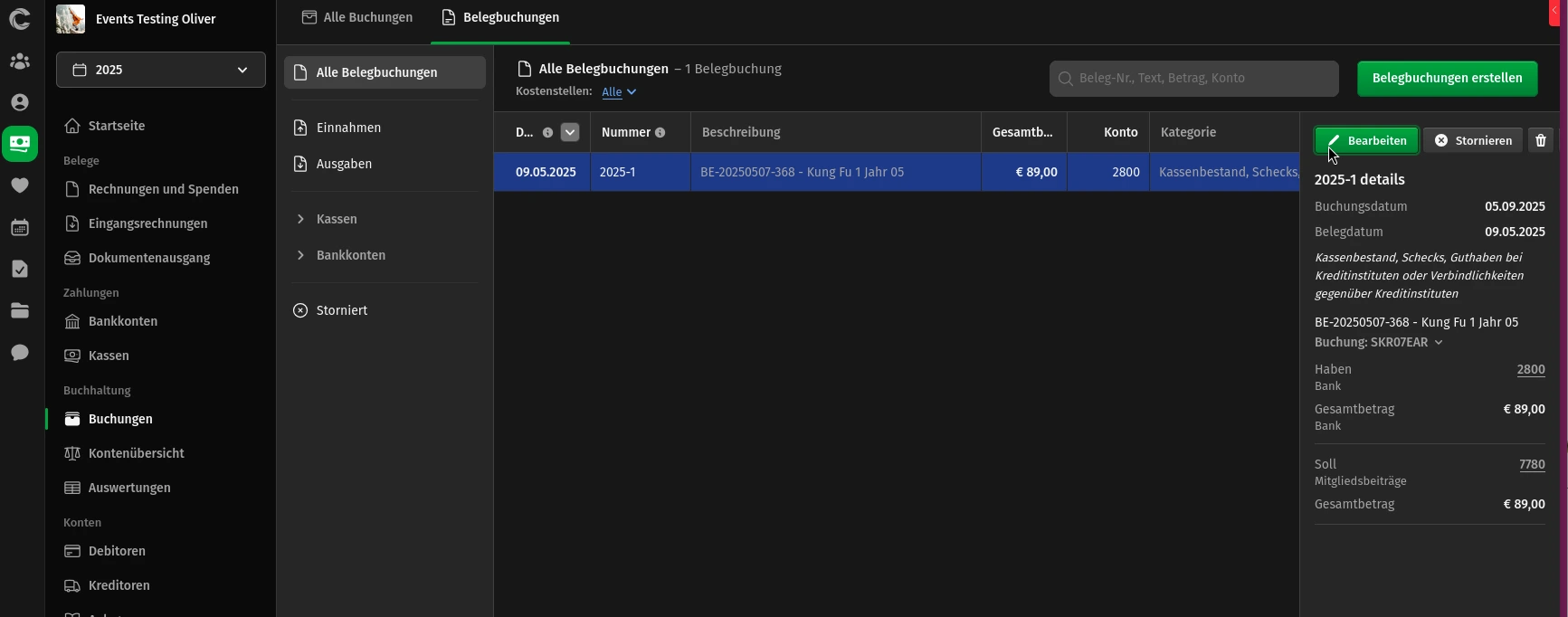1568x617 pixels.
Task: Toggle the date column sort arrow
Action: (x=569, y=132)
